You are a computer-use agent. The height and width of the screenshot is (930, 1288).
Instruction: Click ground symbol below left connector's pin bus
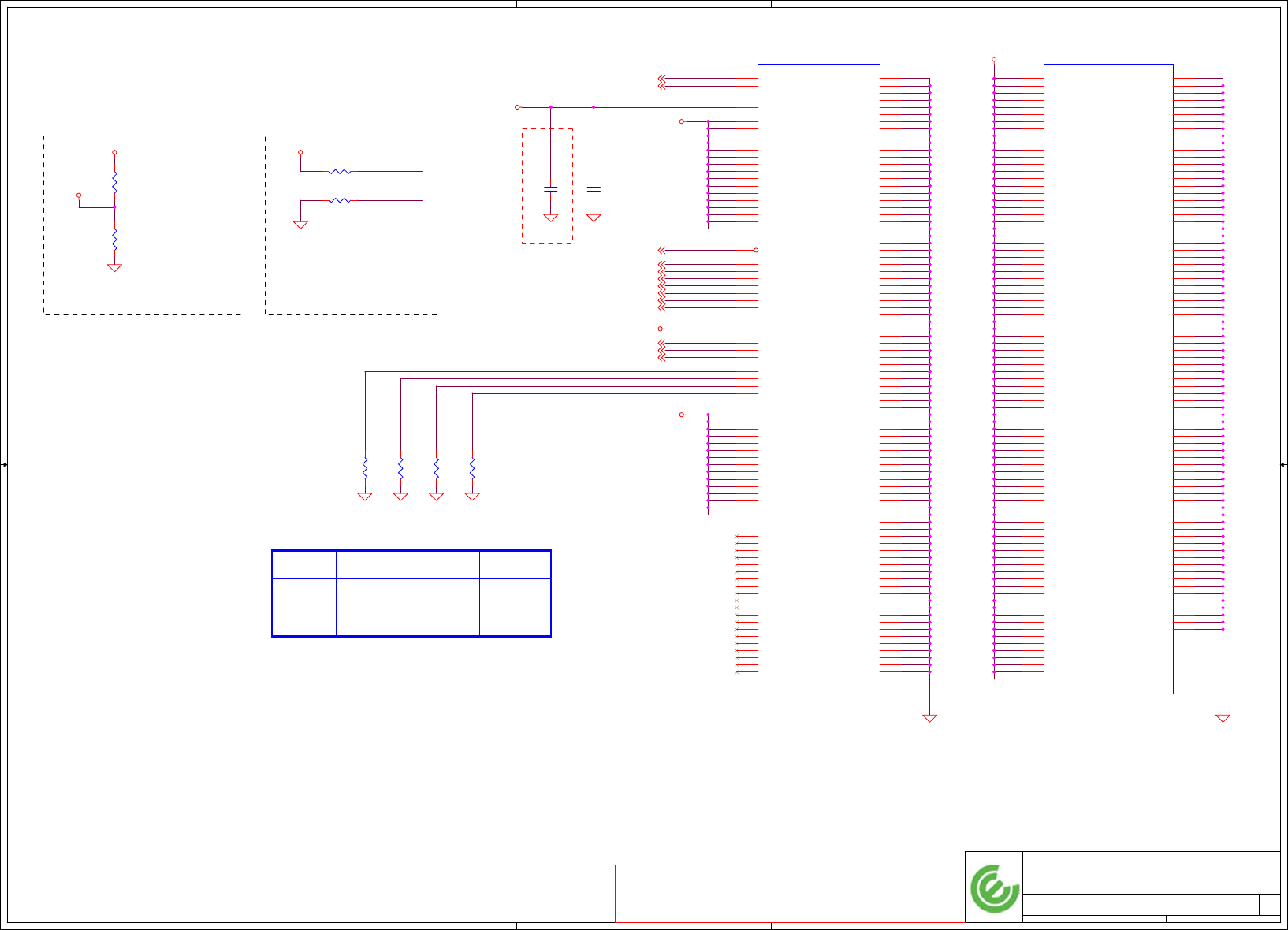pyautogui.click(x=929, y=718)
